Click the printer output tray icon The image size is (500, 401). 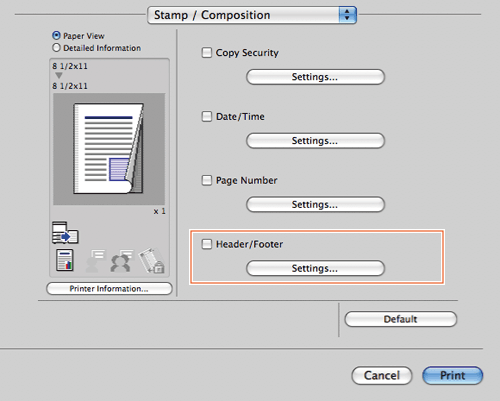[x=65, y=232]
